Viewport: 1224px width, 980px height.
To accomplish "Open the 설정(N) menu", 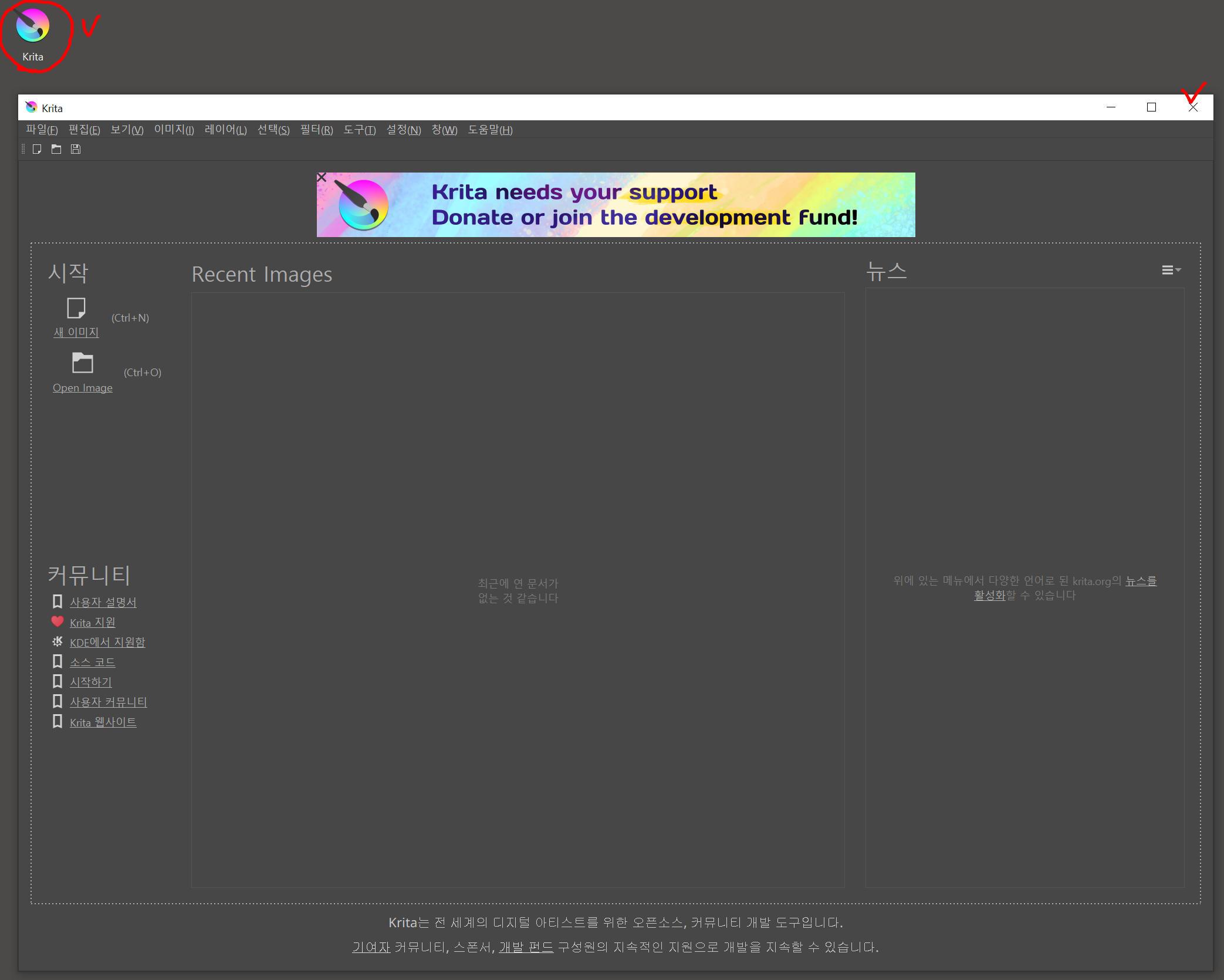I will point(403,130).
